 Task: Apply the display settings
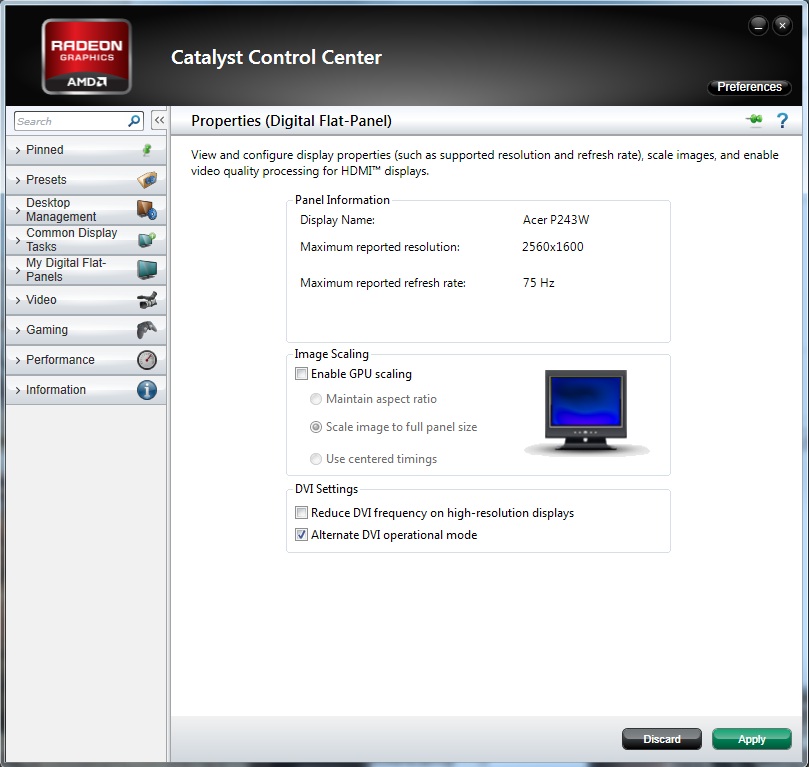click(x=751, y=739)
